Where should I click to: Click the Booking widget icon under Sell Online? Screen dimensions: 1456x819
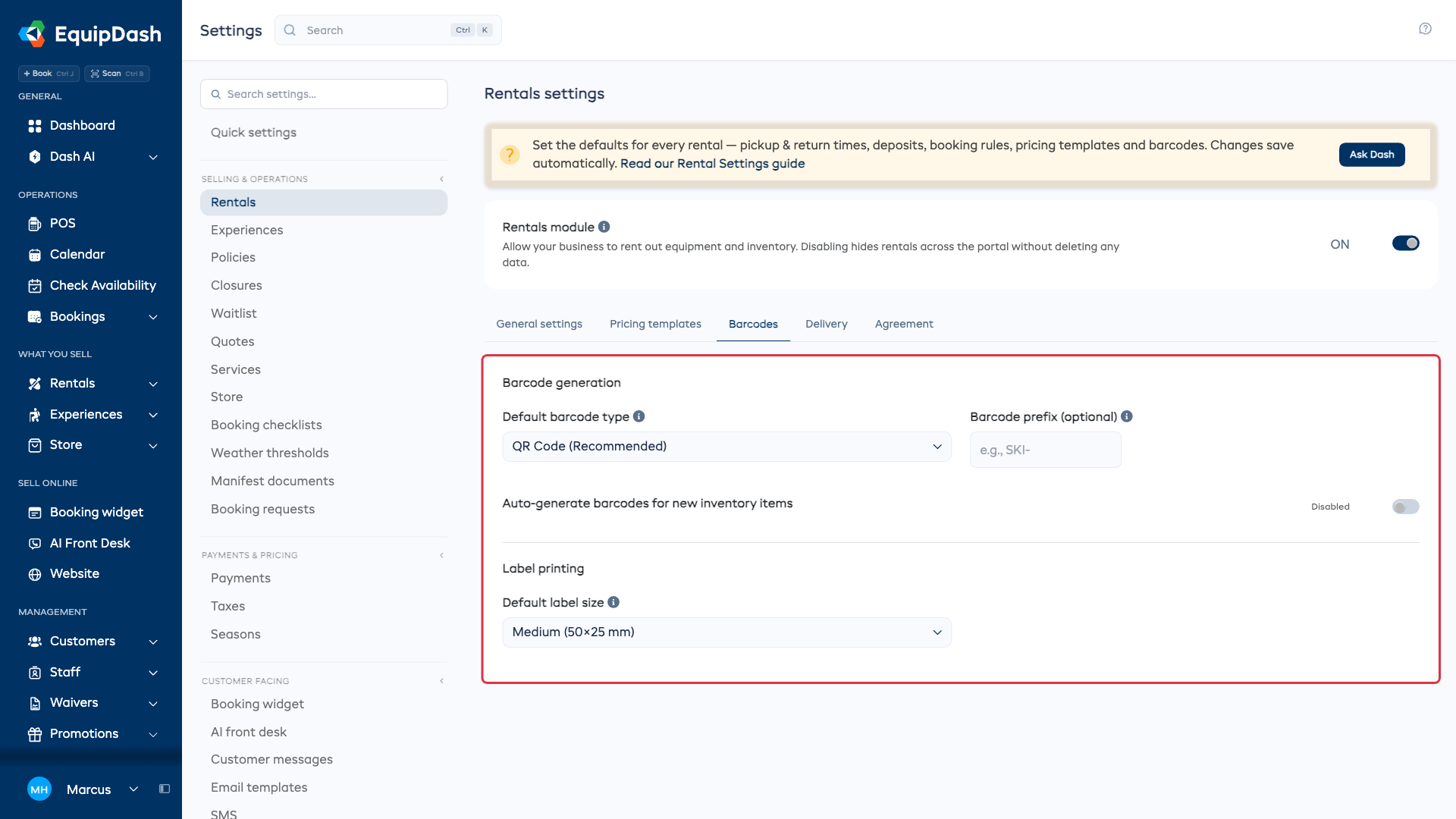[x=35, y=513]
